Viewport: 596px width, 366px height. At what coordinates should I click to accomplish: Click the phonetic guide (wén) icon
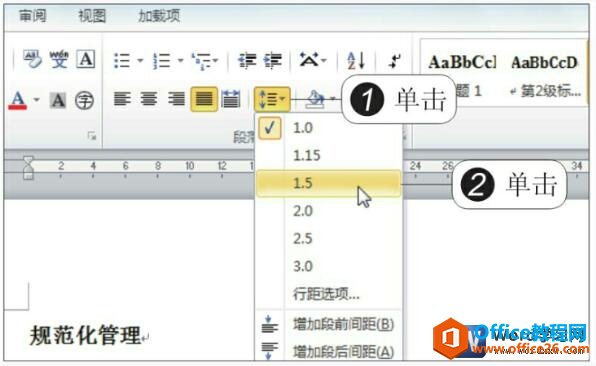[59, 59]
